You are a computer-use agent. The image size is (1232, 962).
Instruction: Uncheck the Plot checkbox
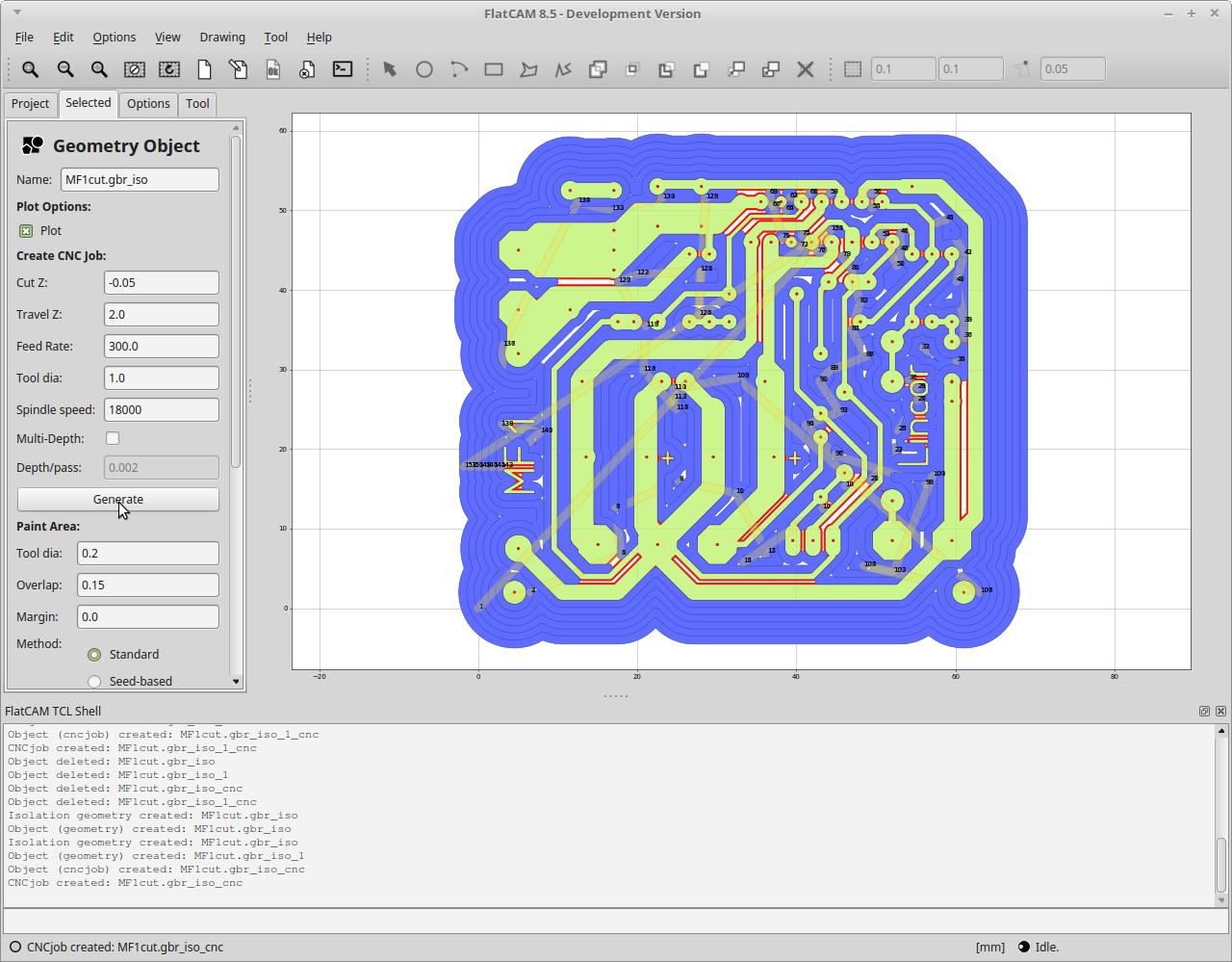(26, 231)
